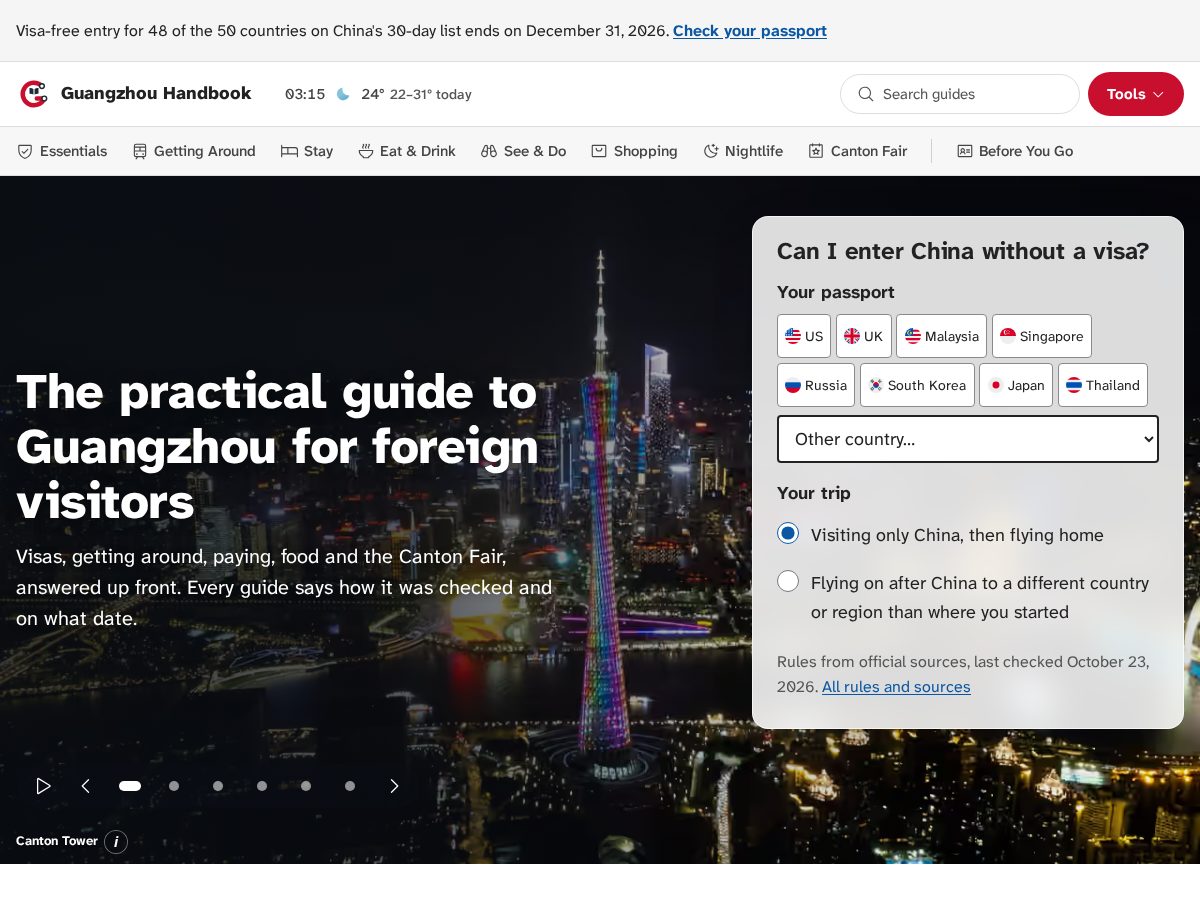Open the Getting Around section
Screen dimensions: 1200x900
tap(194, 151)
